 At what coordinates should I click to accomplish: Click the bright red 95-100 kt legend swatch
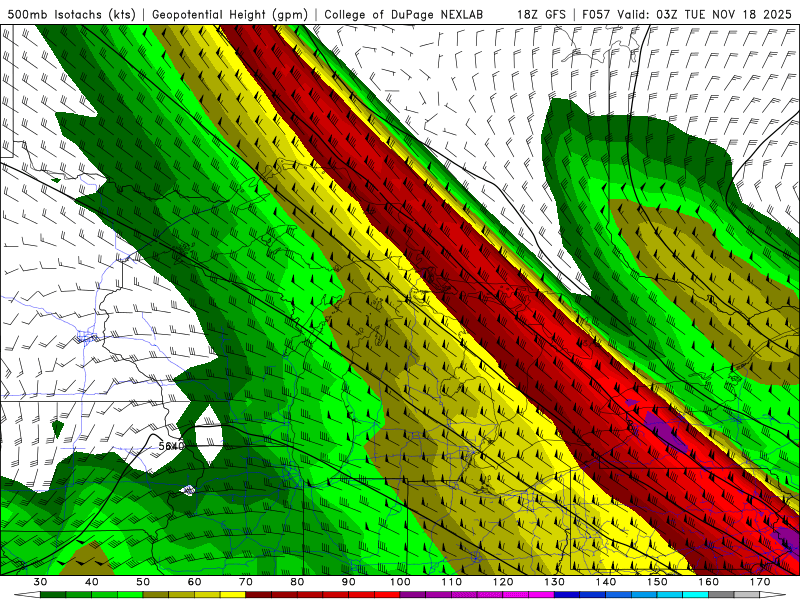tap(387, 595)
